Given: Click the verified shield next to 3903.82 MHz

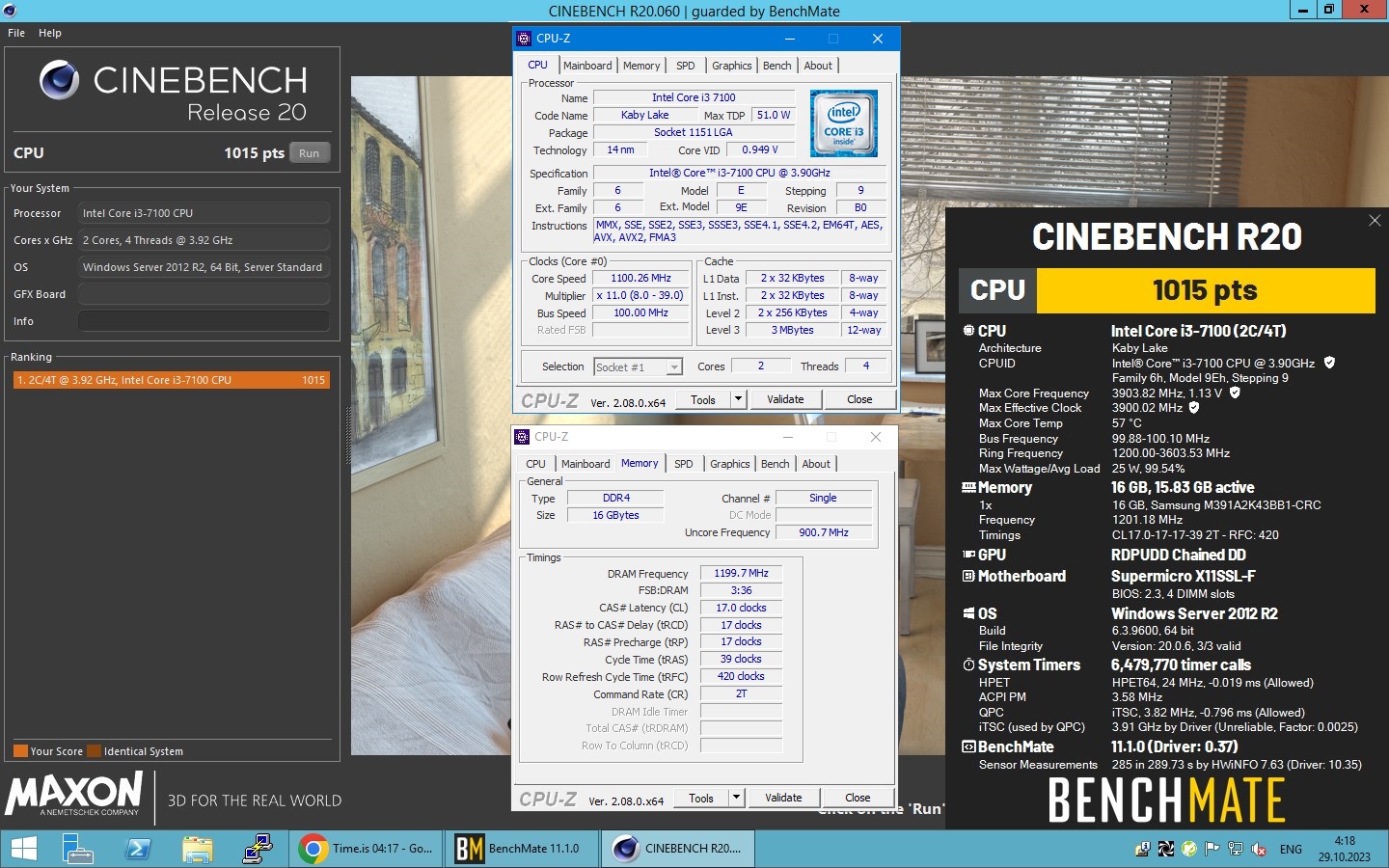Looking at the screenshot, I should (1235, 393).
